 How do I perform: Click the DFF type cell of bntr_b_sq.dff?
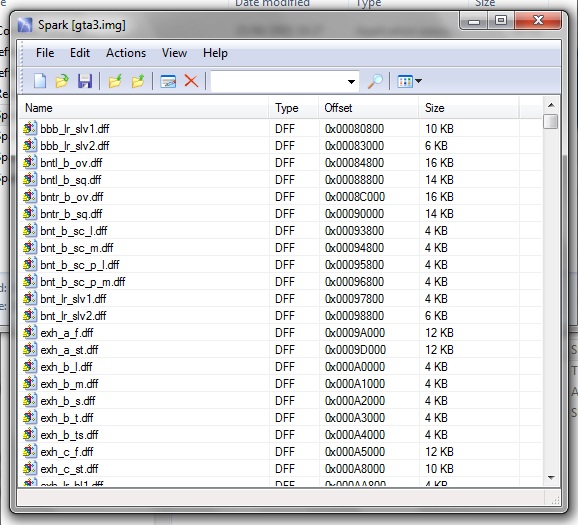coord(285,213)
